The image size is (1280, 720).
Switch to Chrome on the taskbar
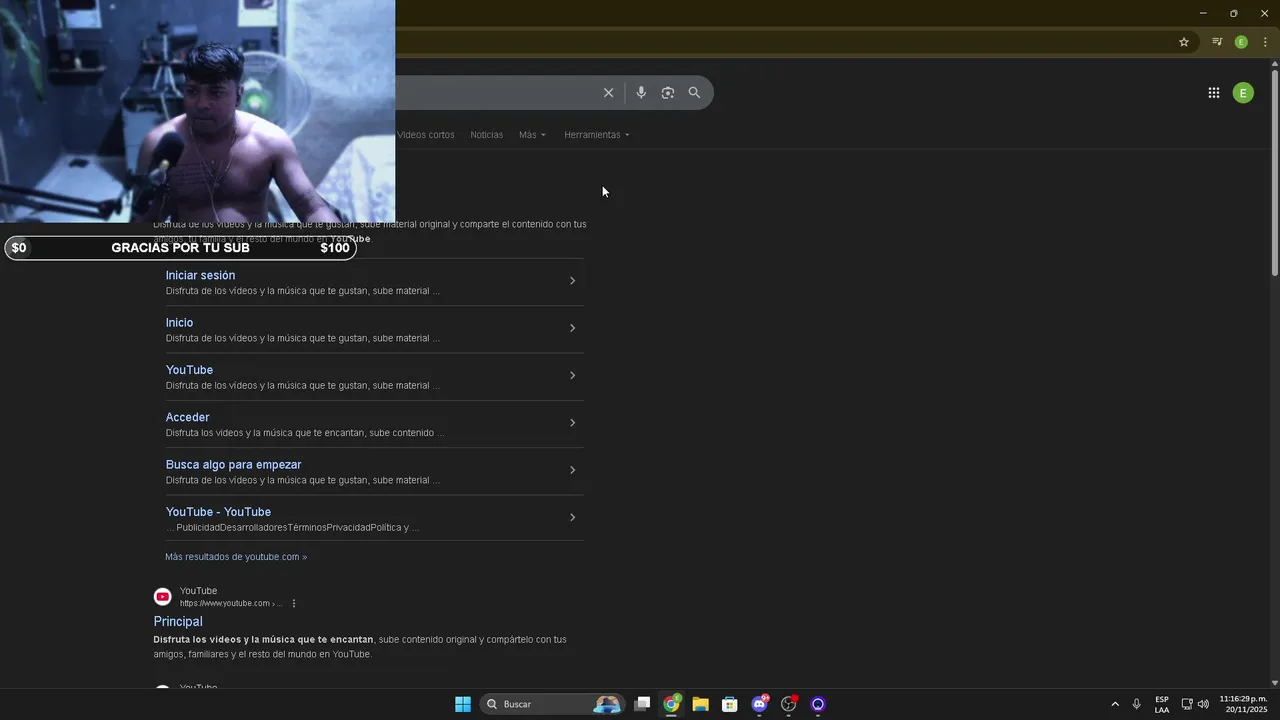pyautogui.click(x=671, y=704)
